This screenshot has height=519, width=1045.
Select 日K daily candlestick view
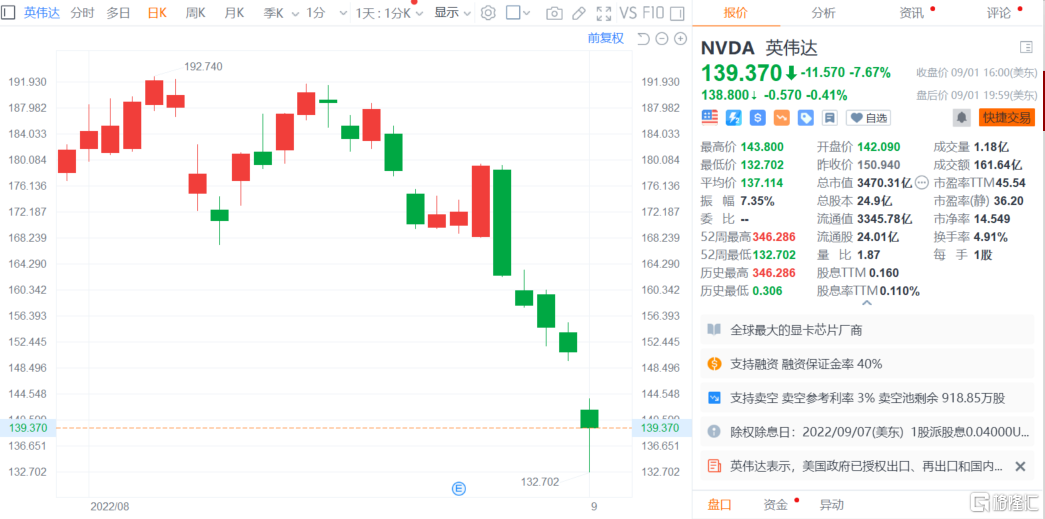point(157,13)
